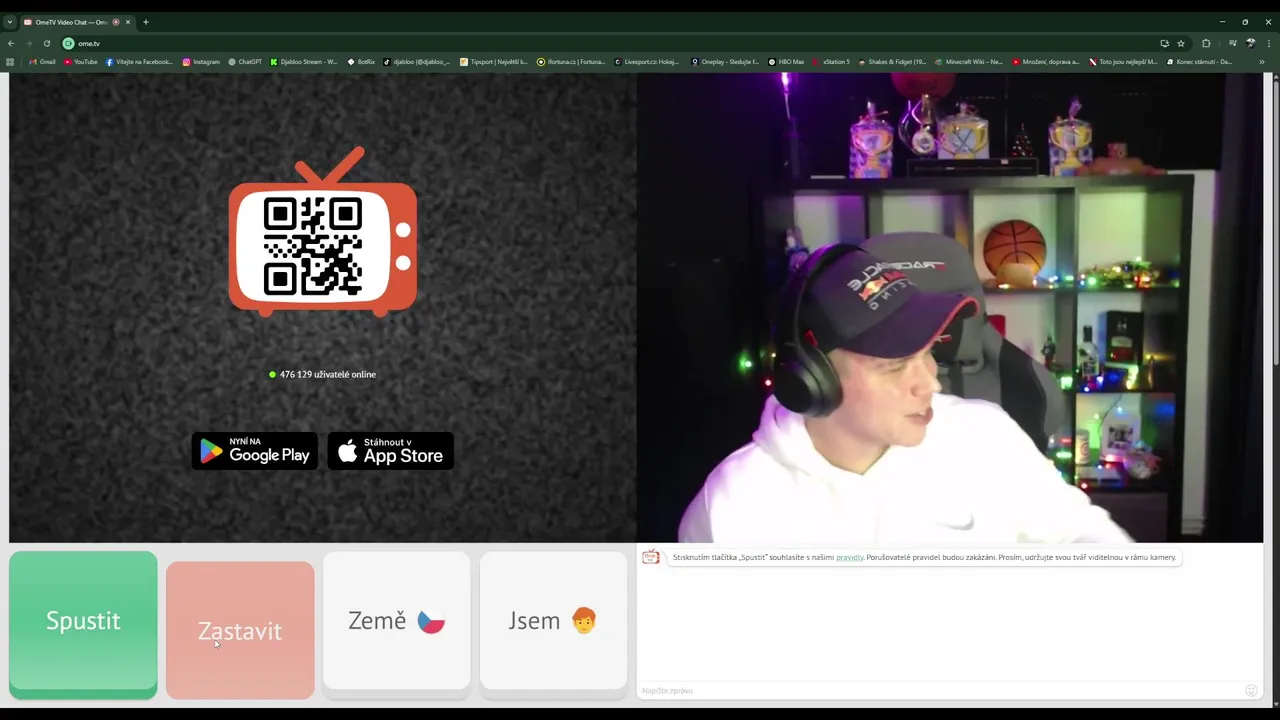Reload the ome.tv page

coord(47,43)
